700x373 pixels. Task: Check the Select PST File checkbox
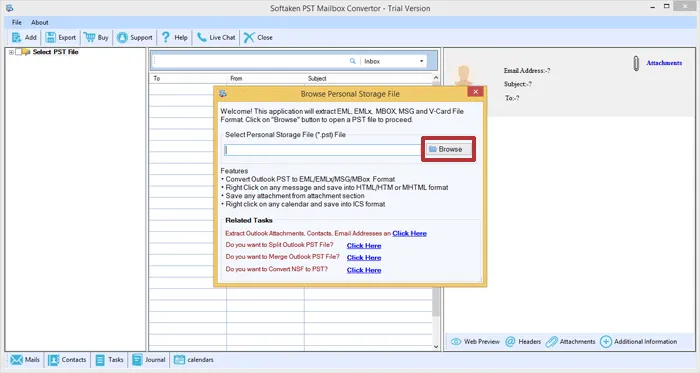(x=18, y=52)
